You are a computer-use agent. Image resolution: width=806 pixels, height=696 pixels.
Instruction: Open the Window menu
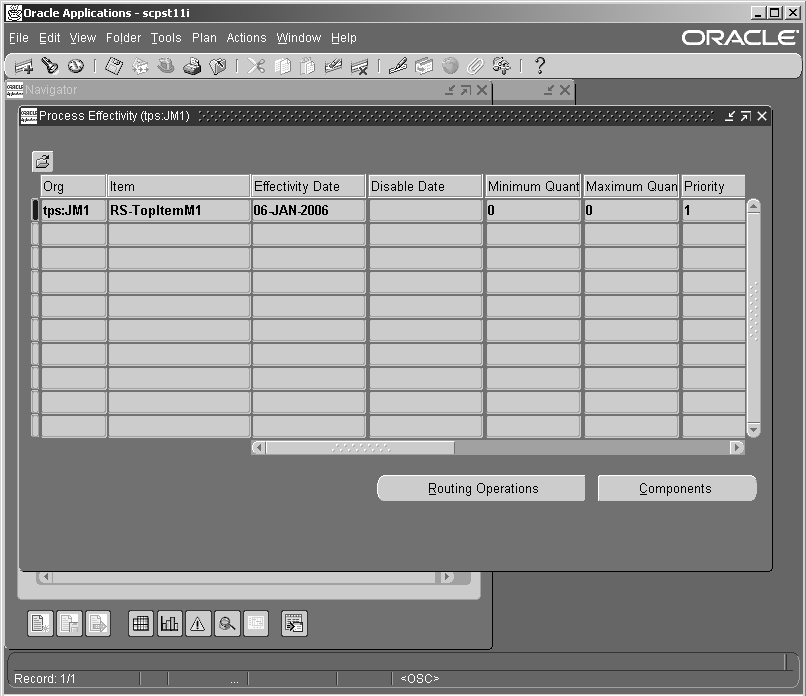[x=299, y=38]
